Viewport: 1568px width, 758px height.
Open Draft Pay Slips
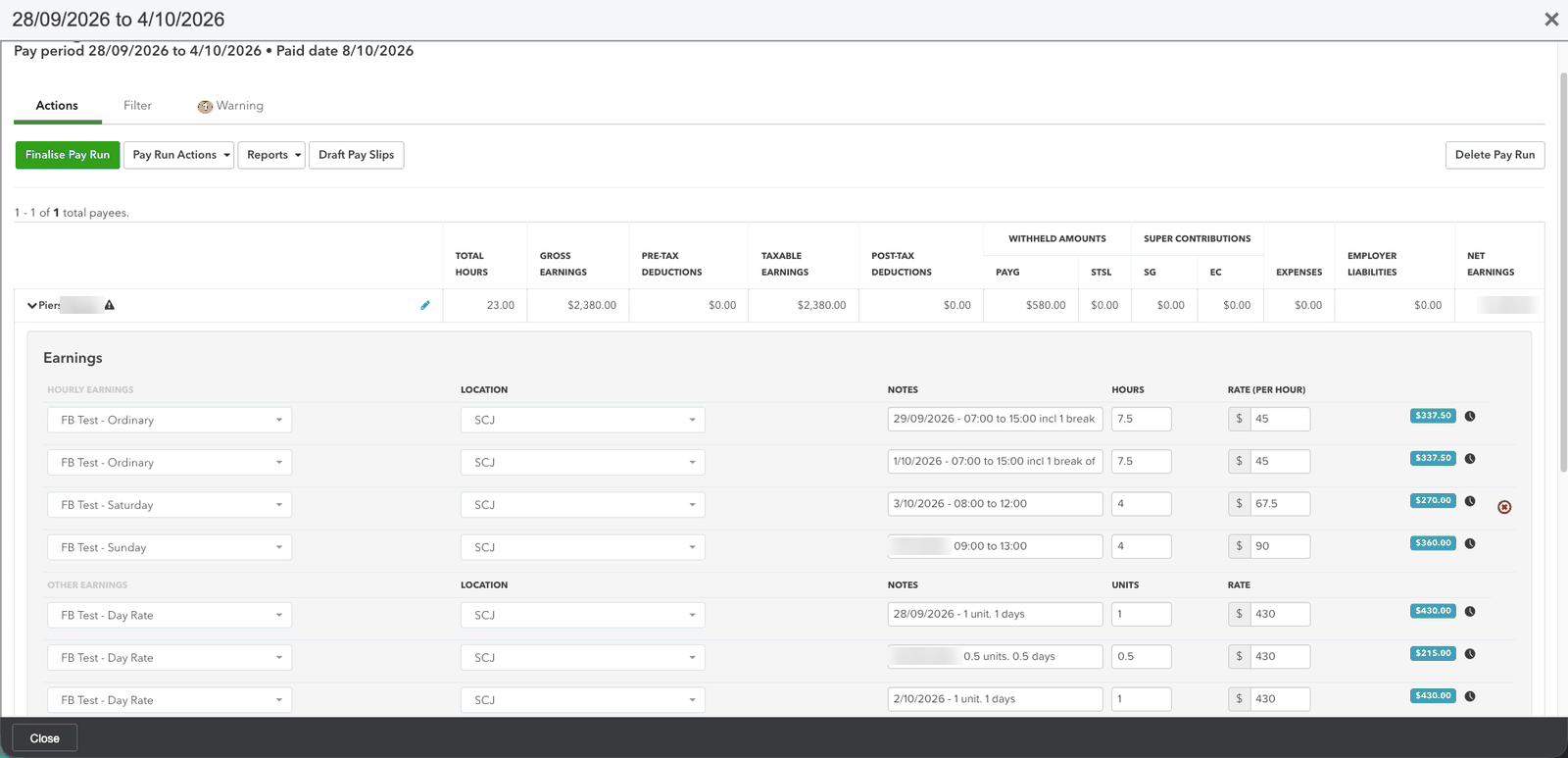357,155
